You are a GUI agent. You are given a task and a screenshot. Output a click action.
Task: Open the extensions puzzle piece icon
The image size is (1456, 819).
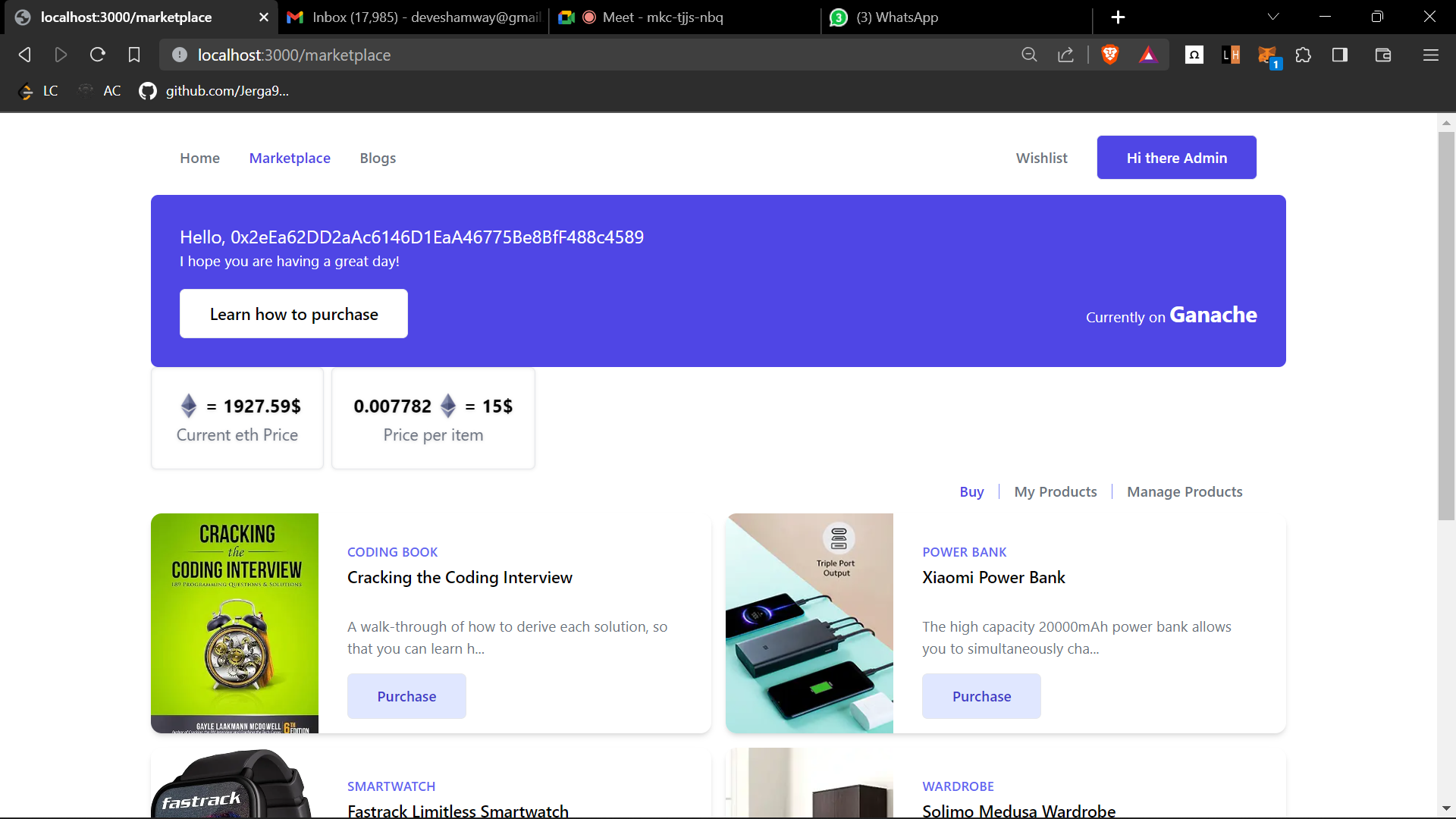point(1303,55)
